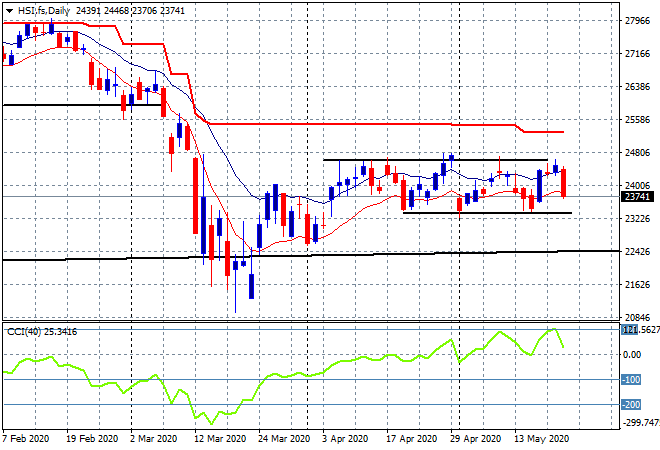Click the 27966 price axis label

(x=637, y=21)
